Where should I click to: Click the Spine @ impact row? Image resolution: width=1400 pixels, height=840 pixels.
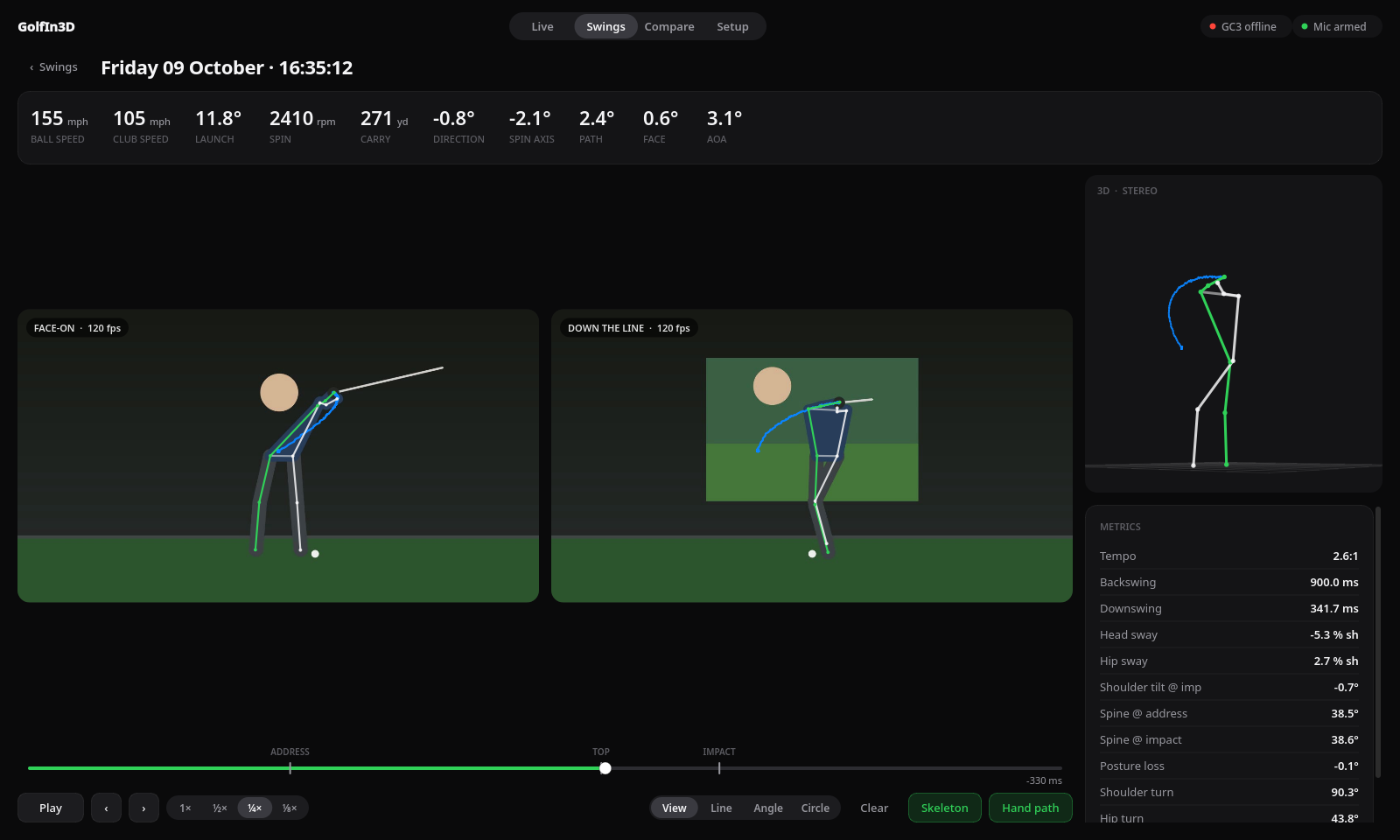[1229, 739]
